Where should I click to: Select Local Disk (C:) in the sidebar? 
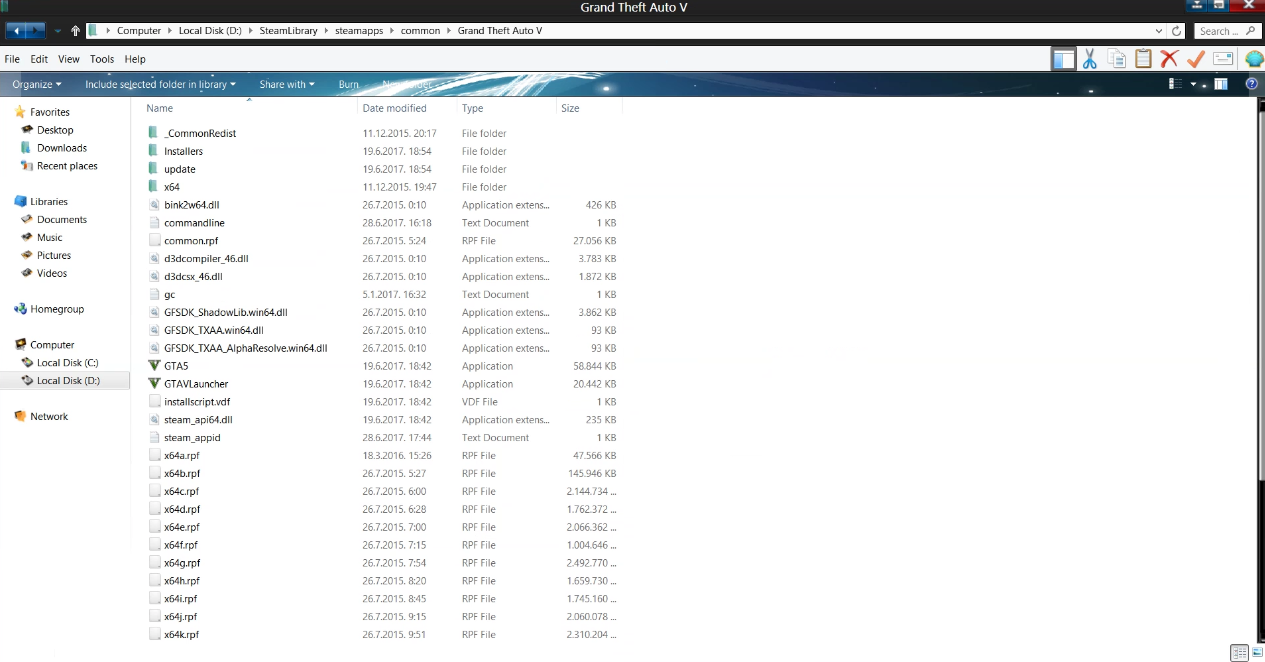[67, 363]
